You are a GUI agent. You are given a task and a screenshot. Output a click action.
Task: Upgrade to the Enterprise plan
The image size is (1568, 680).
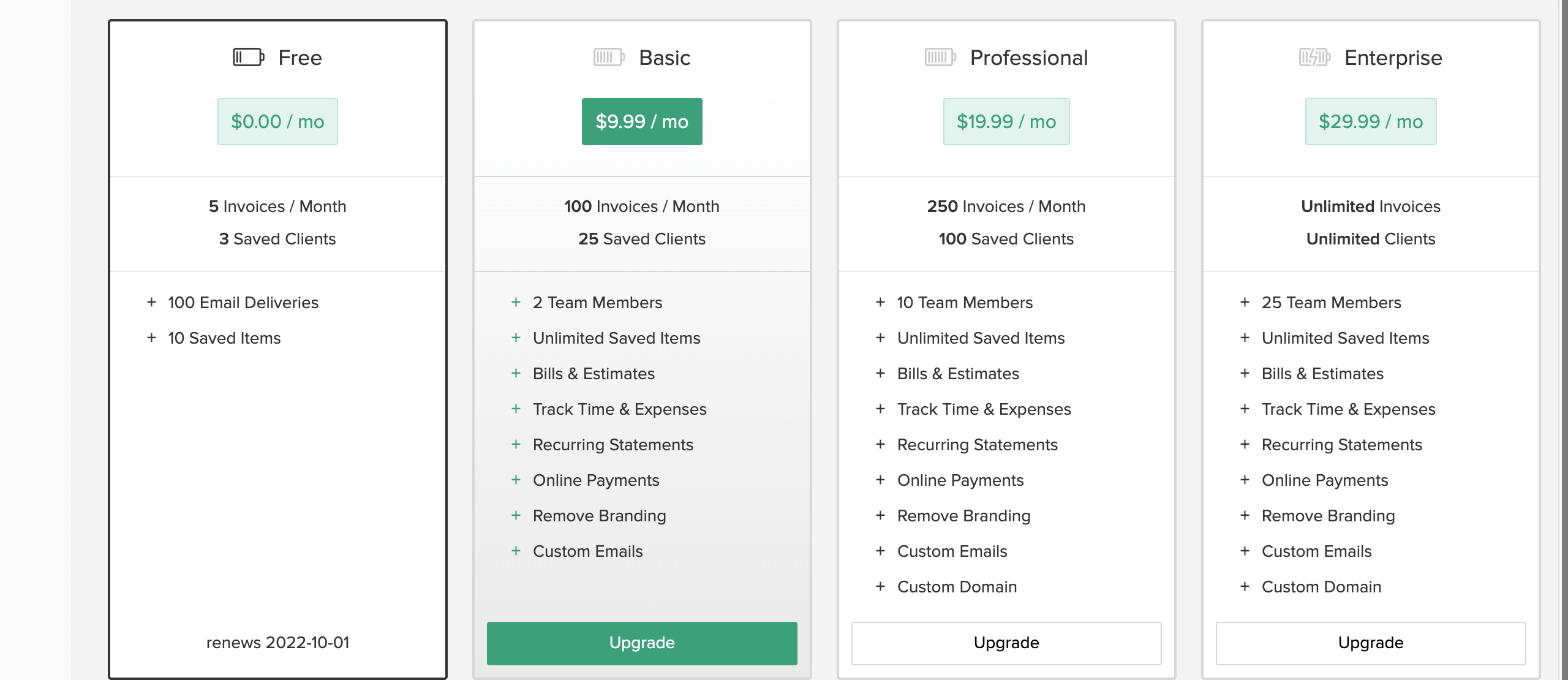[1371, 643]
